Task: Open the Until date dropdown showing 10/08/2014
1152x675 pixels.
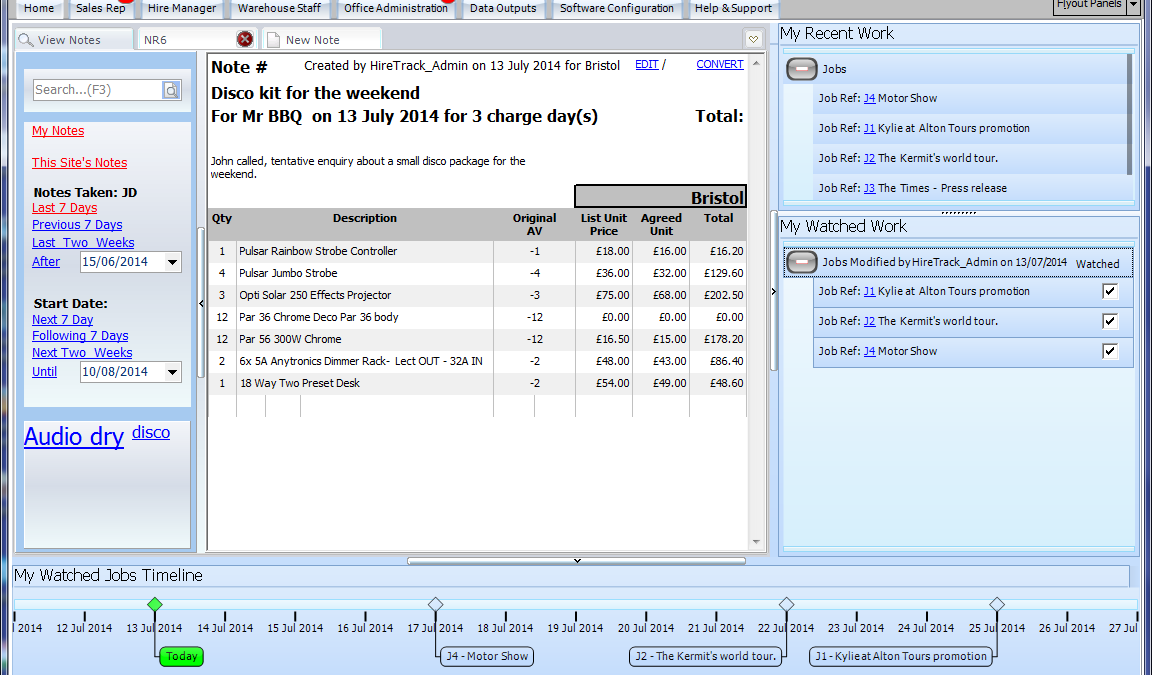Action: (x=172, y=372)
